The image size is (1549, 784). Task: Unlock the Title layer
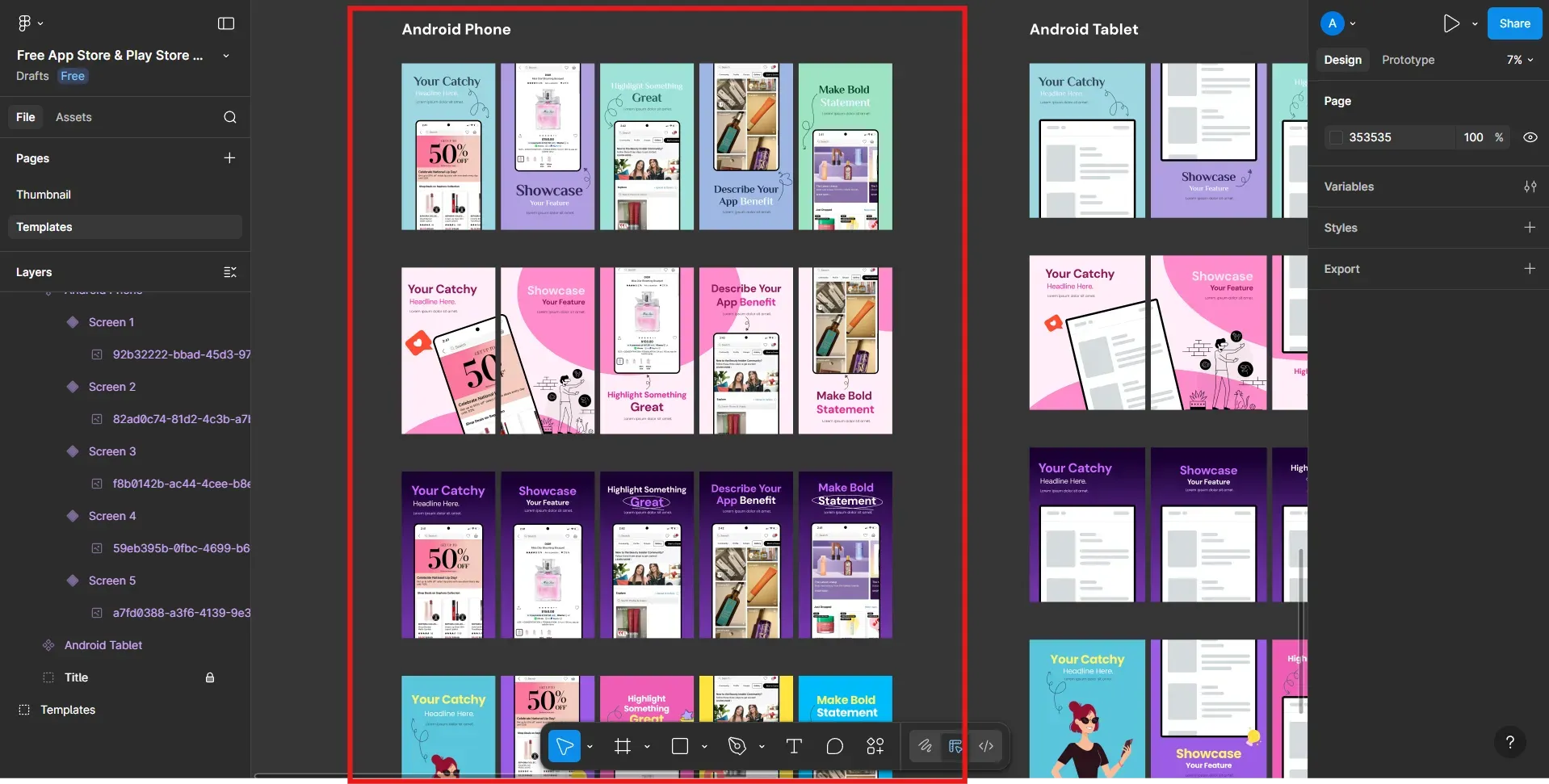click(x=210, y=677)
